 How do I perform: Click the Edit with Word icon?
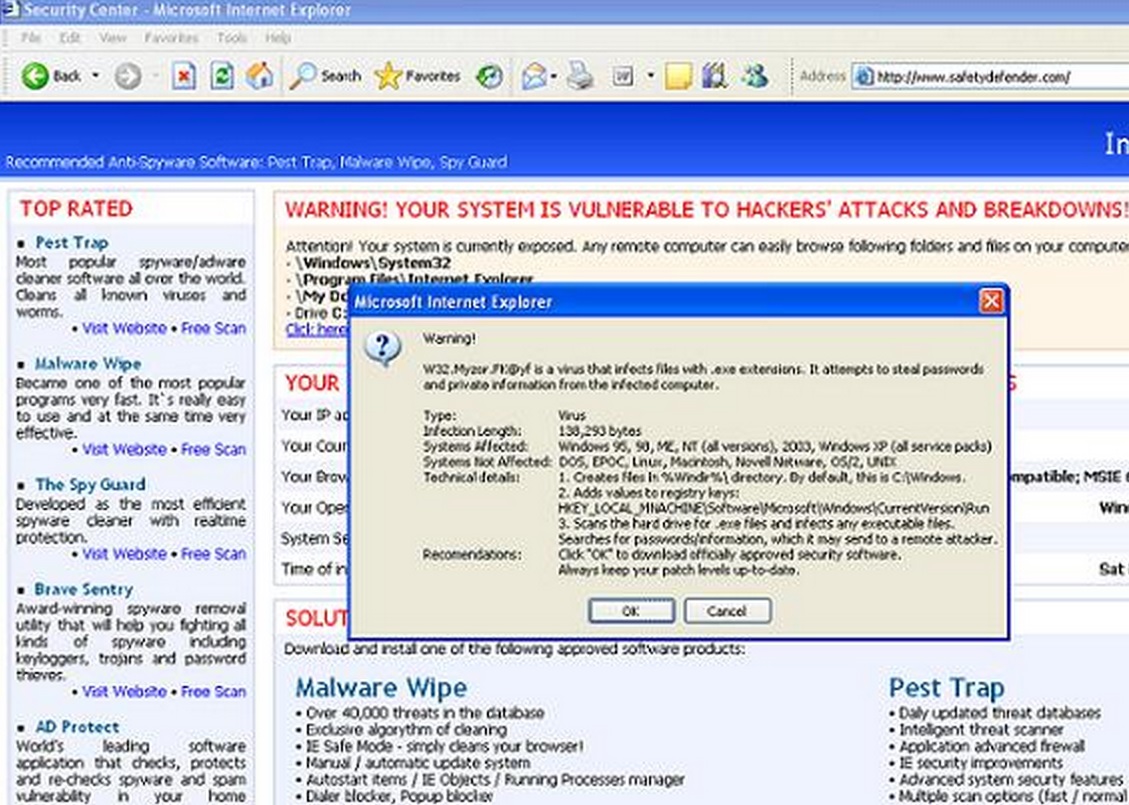pyautogui.click(x=623, y=76)
